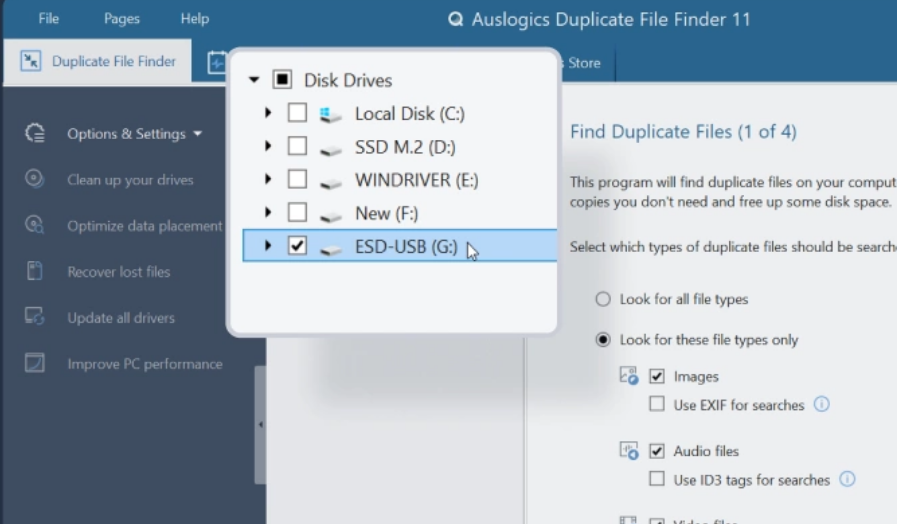Image resolution: width=897 pixels, height=524 pixels.
Task: Uncheck the ESD-USB (G:) checkbox
Action: click(297, 245)
